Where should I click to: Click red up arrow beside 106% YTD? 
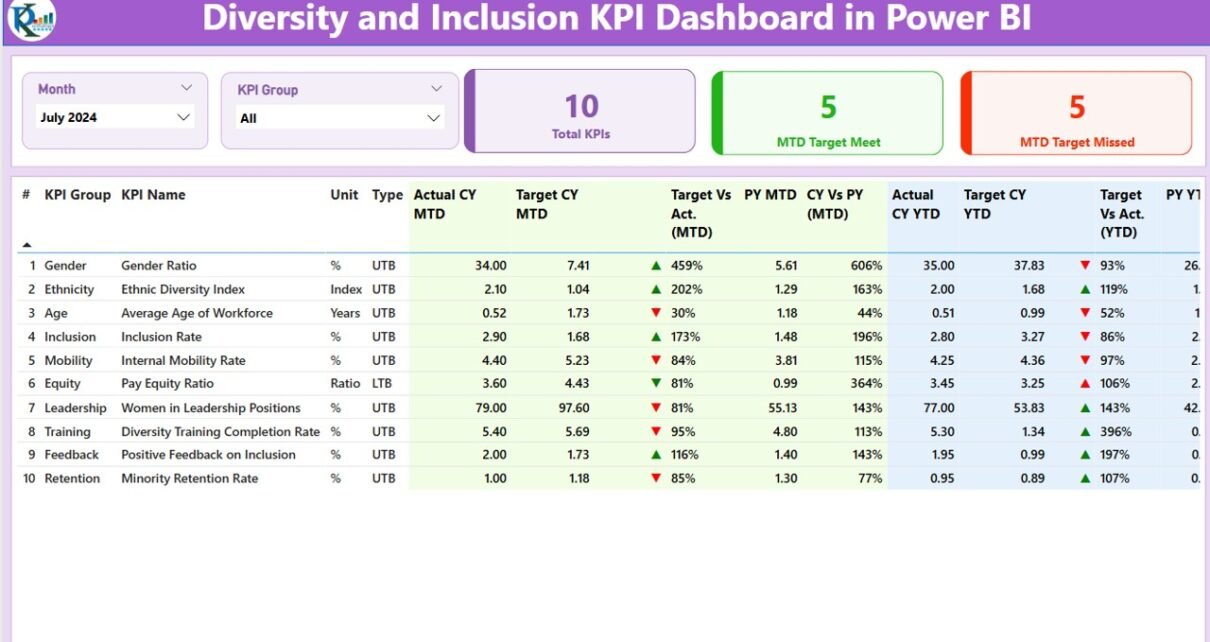1085,383
